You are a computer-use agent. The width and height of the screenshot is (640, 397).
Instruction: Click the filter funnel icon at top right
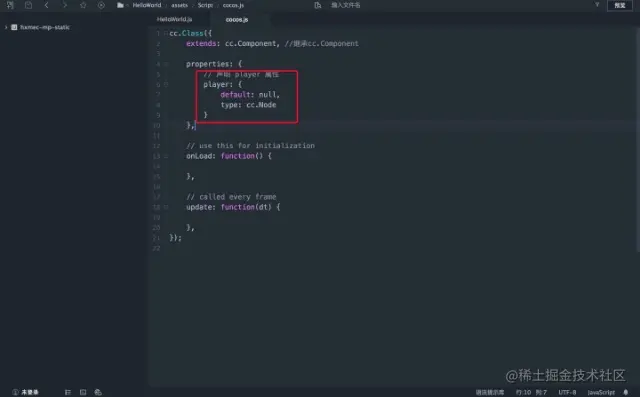click(597, 5)
